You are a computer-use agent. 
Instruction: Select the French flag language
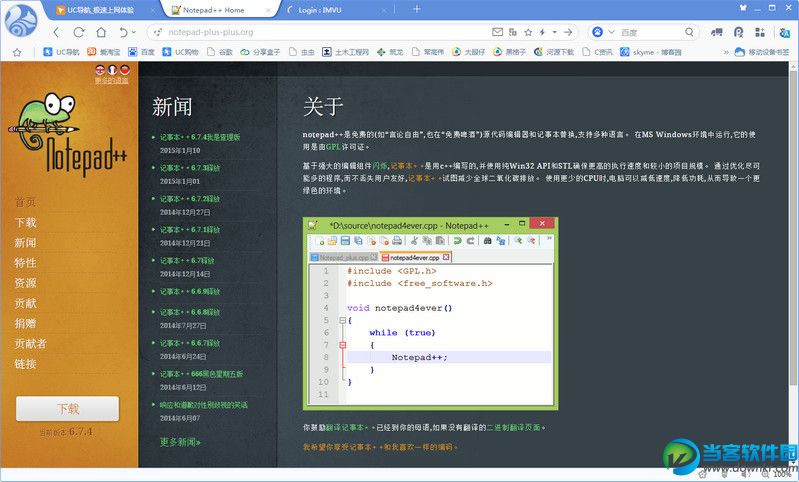click(112, 70)
